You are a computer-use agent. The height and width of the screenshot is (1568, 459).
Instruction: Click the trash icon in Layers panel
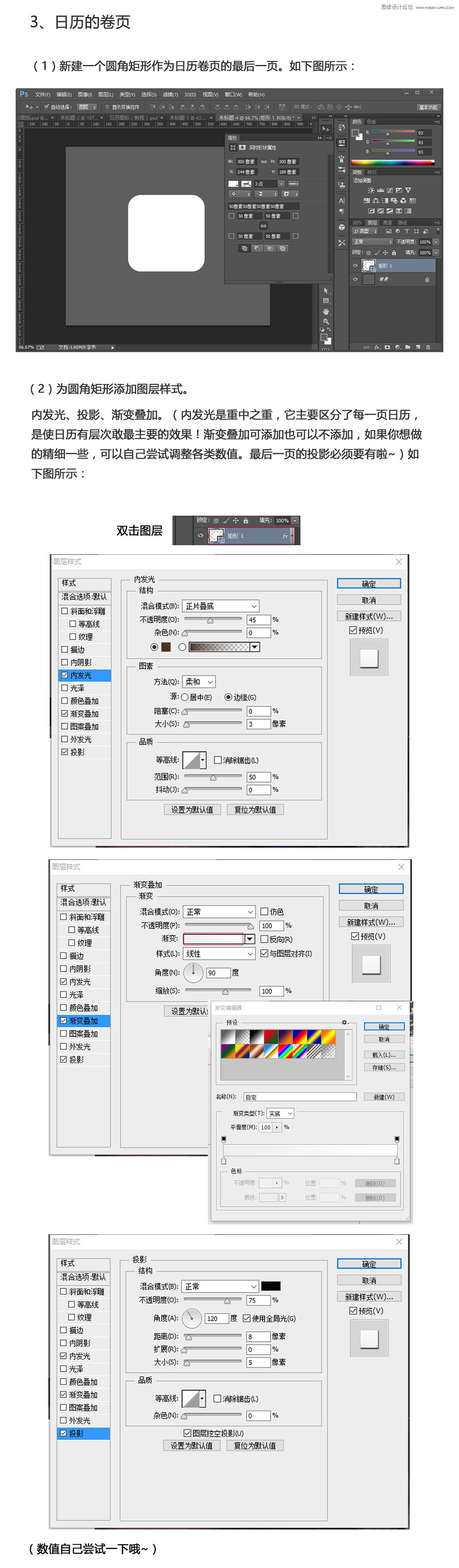coord(429,347)
